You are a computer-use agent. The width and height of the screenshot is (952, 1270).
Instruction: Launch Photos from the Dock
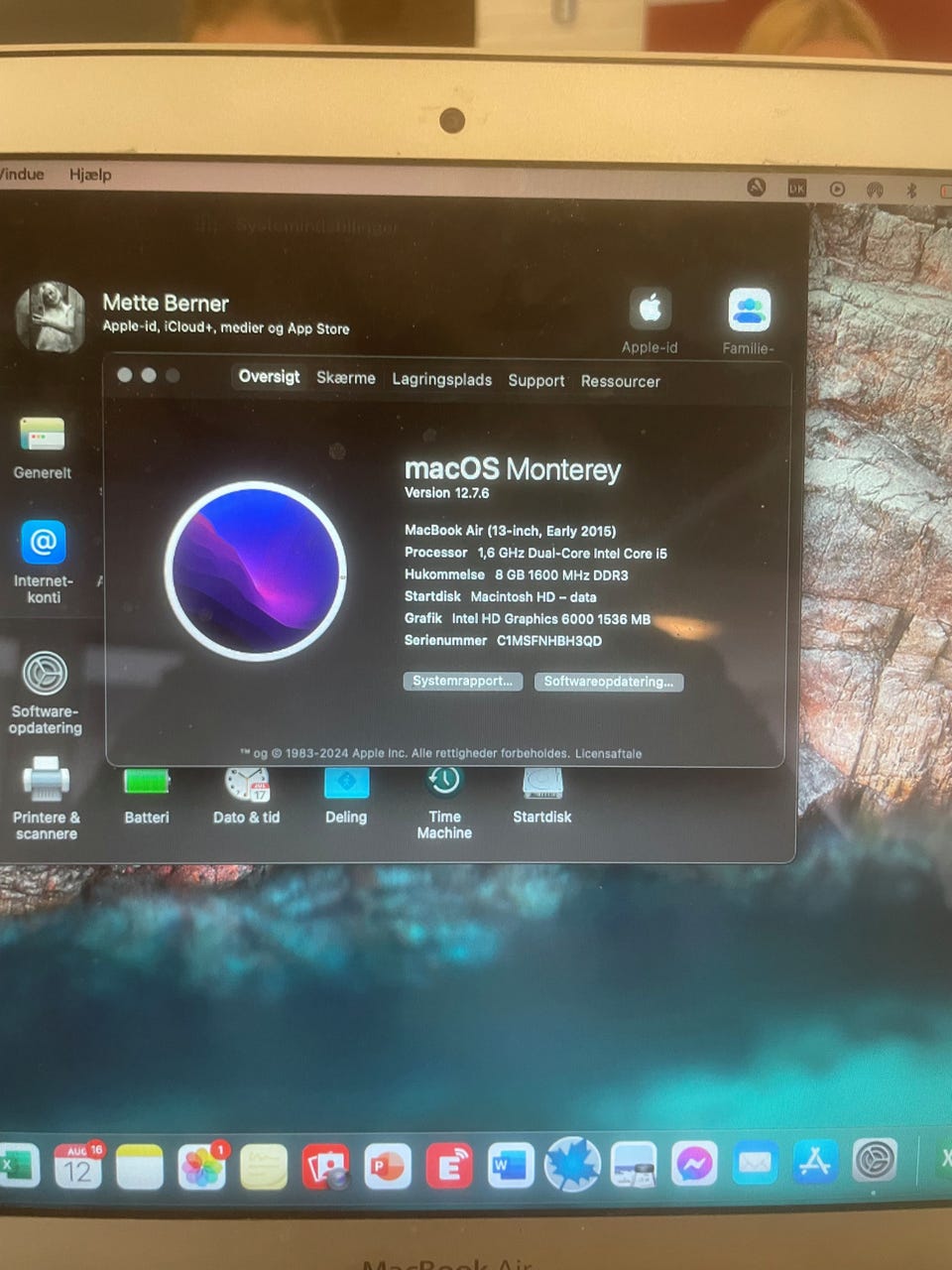coord(201,1166)
